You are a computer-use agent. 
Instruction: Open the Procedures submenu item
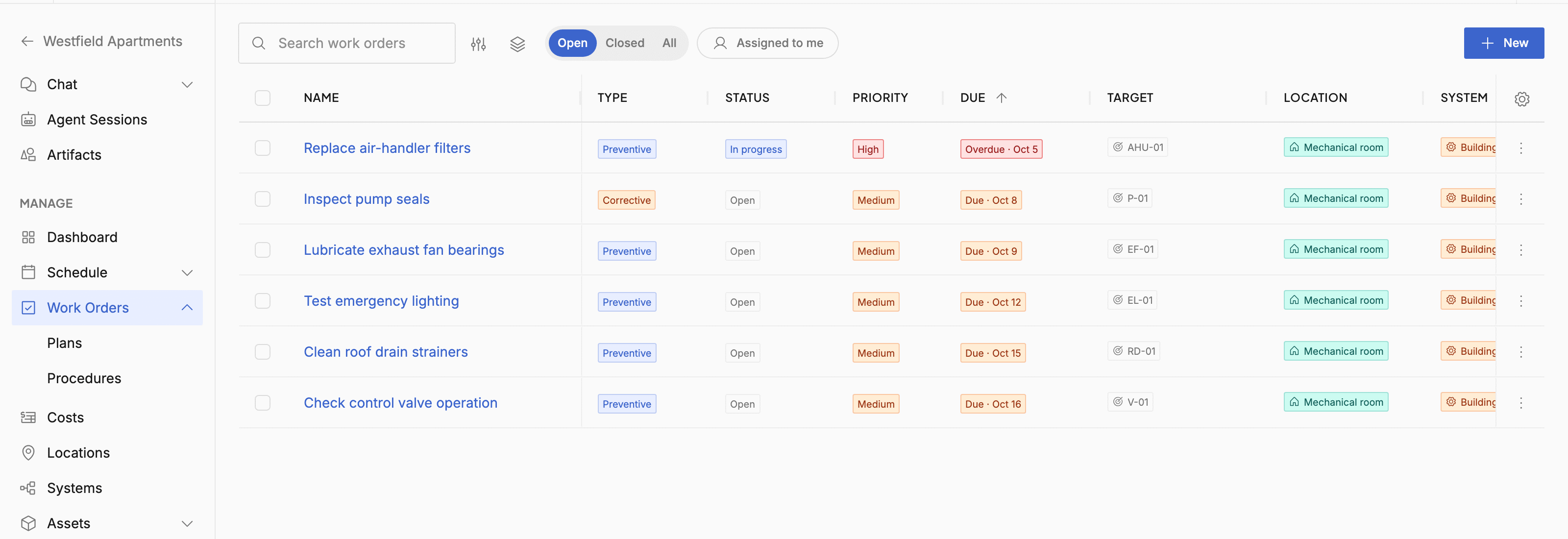click(x=84, y=378)
